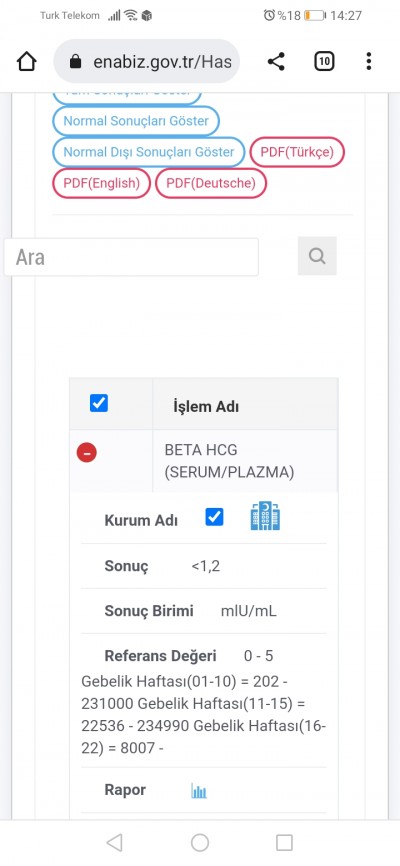
Task: Download PDF(Türkçe) report
Action: tap(297, 152)
